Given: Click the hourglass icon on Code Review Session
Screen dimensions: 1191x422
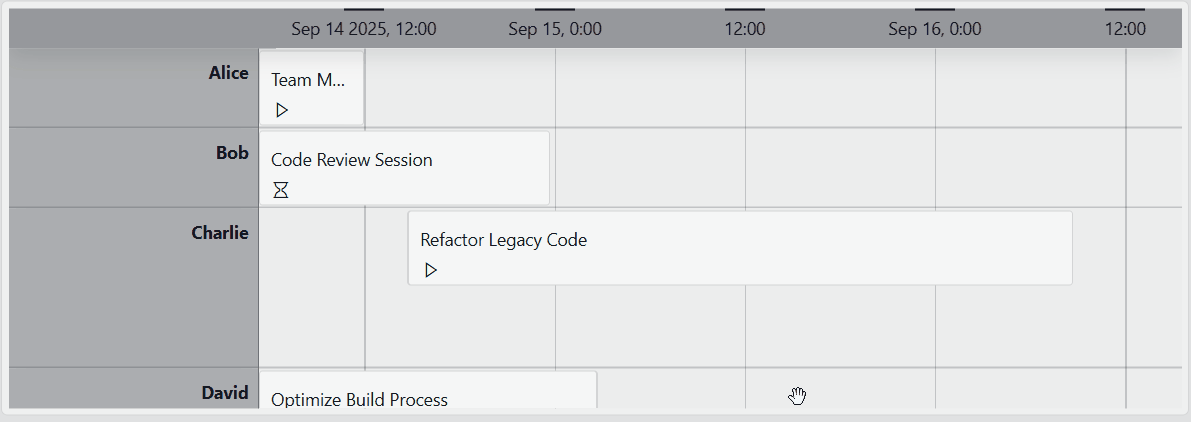Looking at the screenshot, I should (281, 190).
